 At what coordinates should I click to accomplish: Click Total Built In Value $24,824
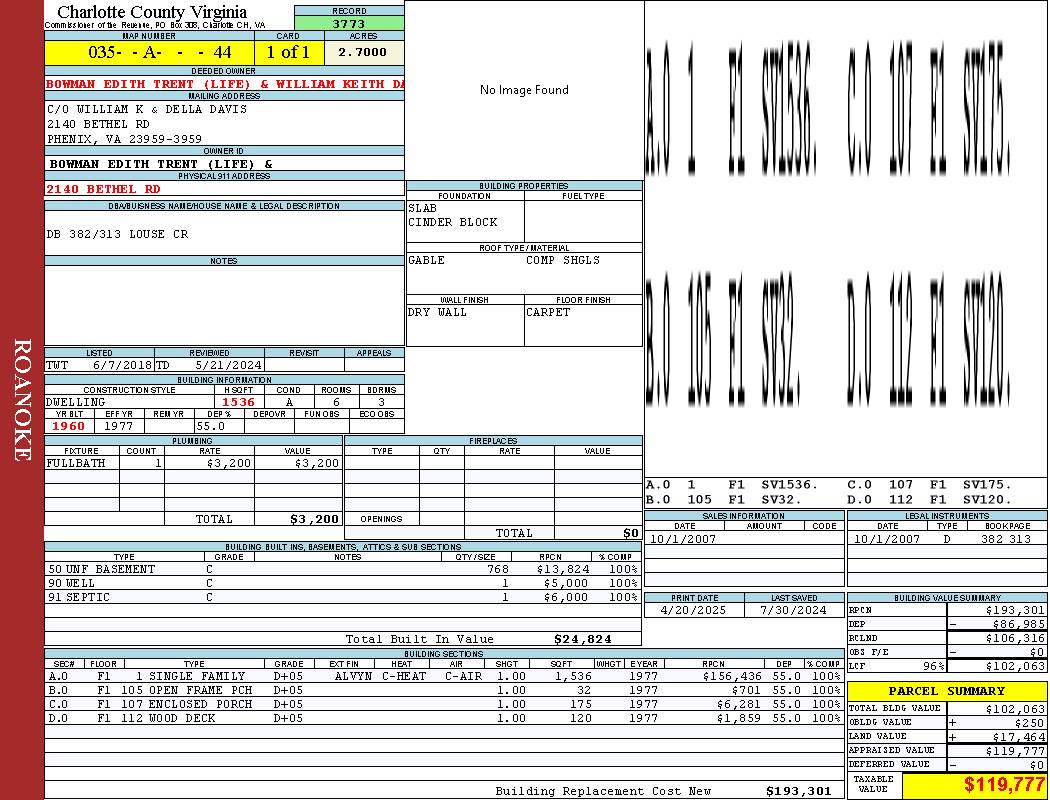583,639
